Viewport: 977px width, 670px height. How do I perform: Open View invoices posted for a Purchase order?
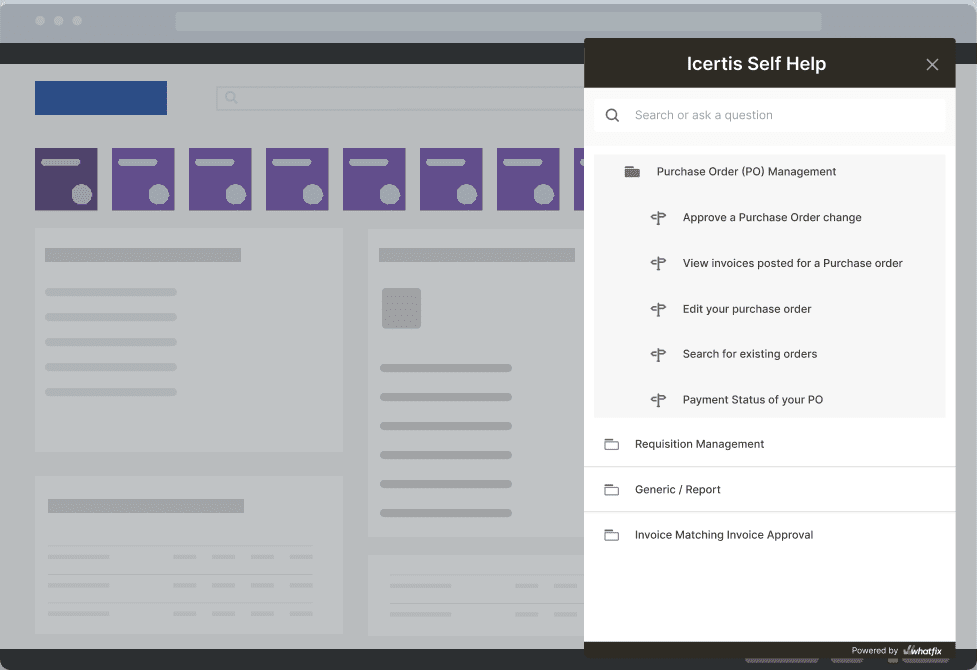[x=792, y=264]
